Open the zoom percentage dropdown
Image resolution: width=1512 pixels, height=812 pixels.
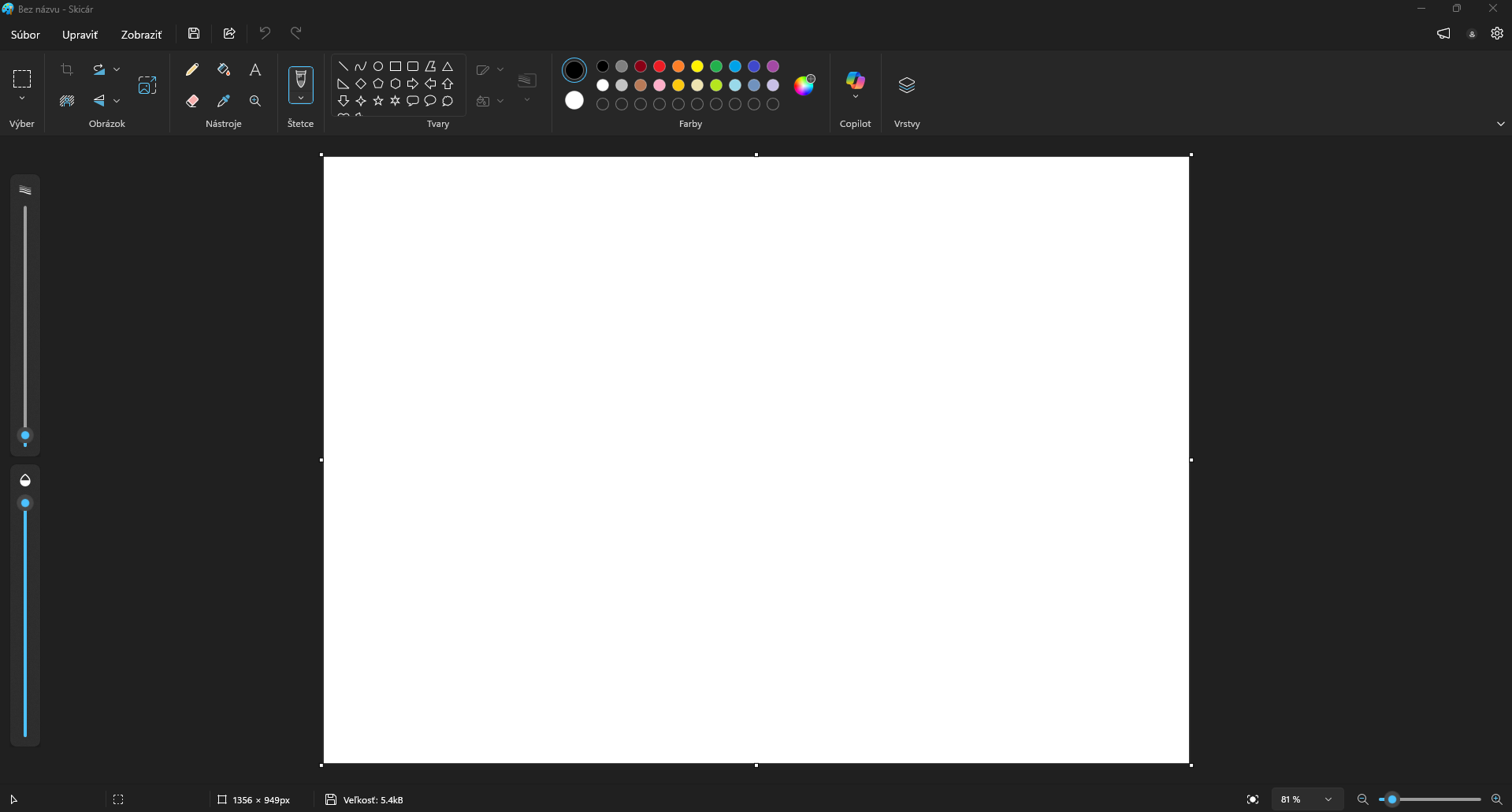(1328, 799)
